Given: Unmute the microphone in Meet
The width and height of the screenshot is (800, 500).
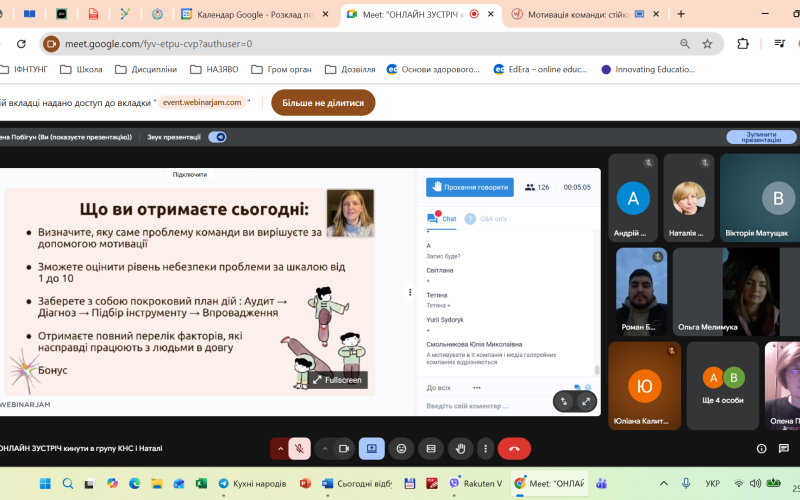Looking at the screenshot, I should 298,449.
